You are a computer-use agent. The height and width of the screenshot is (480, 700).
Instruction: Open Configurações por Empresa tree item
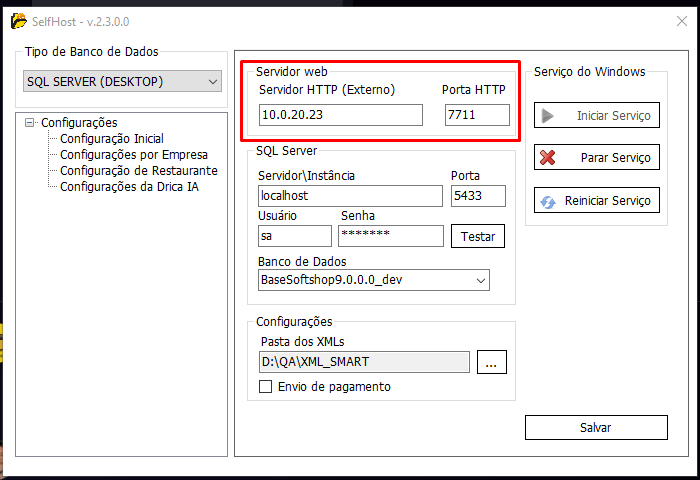click(x=133, y=155)
